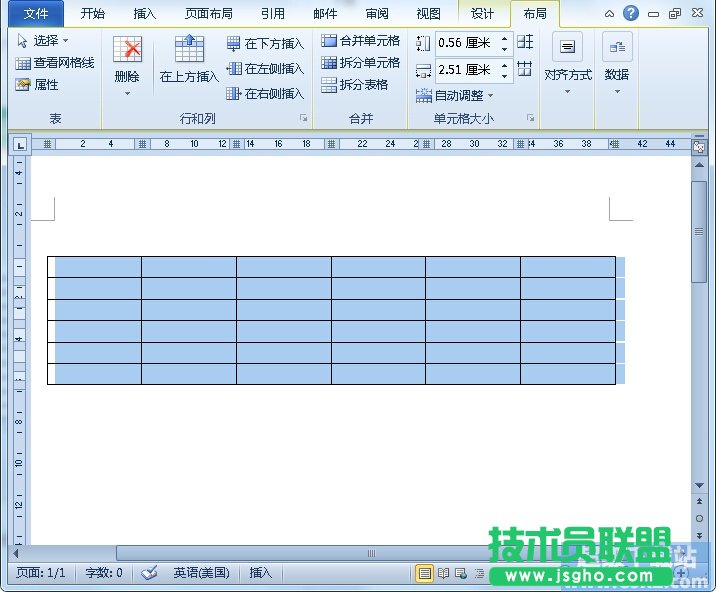Image resolution: width=716 pixels, height=592 pixels.
Task: Expand the 选择 dropdown
Action: tap(43, 41)
